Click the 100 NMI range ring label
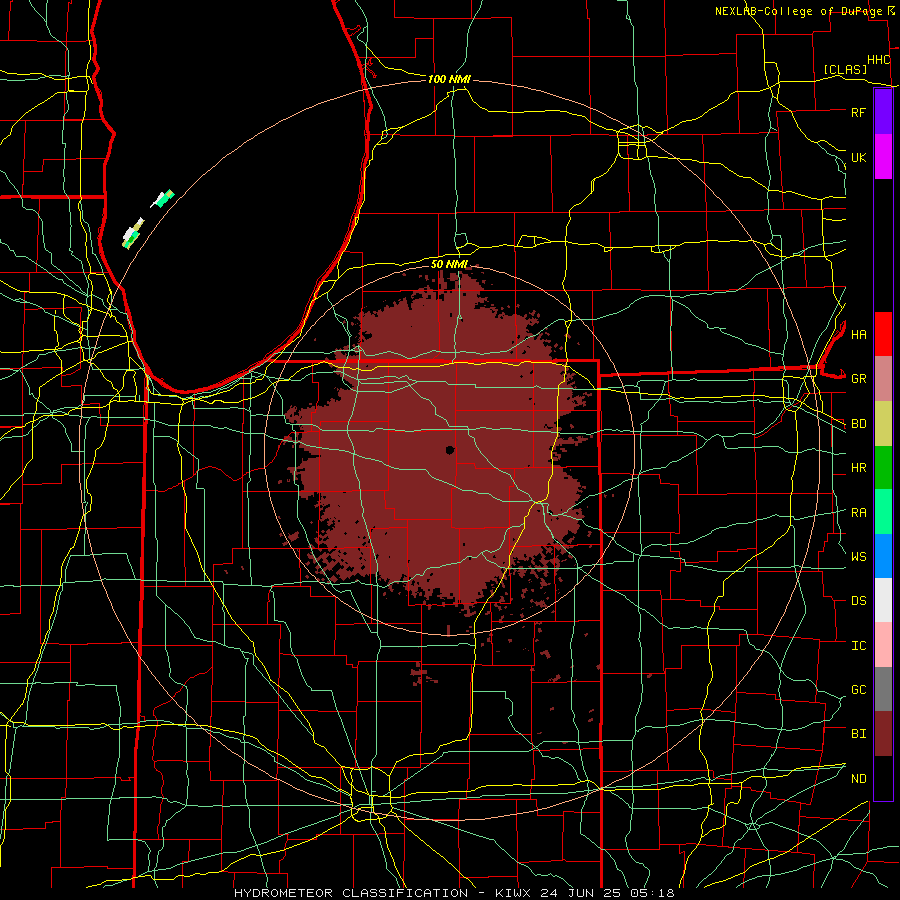 pos(449,79)
